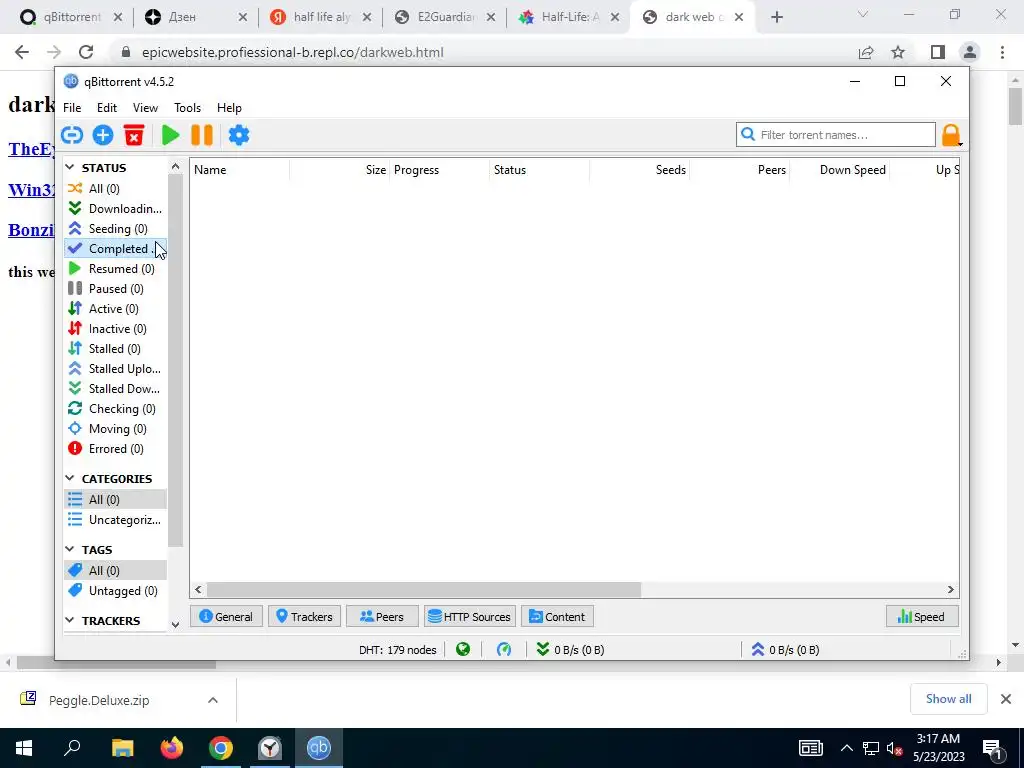Sort torrents by Size column

click(339, 170)
